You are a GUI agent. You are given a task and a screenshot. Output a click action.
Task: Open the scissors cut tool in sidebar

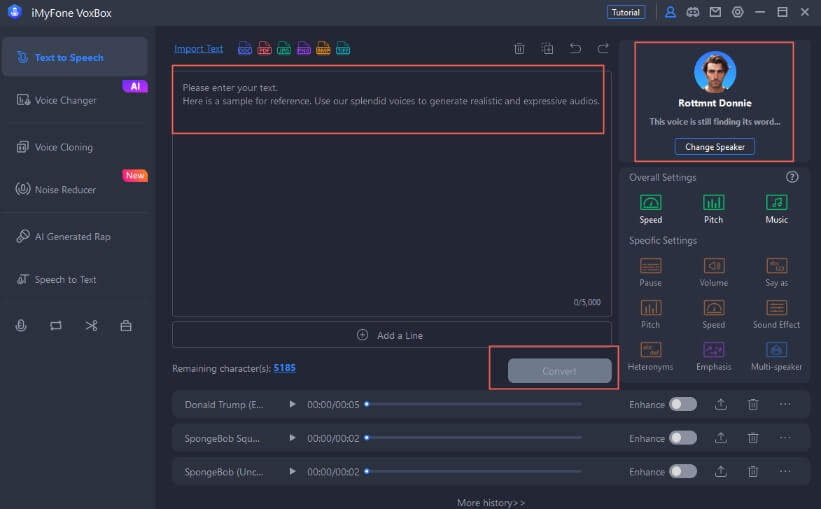click(x=91, y=326)
